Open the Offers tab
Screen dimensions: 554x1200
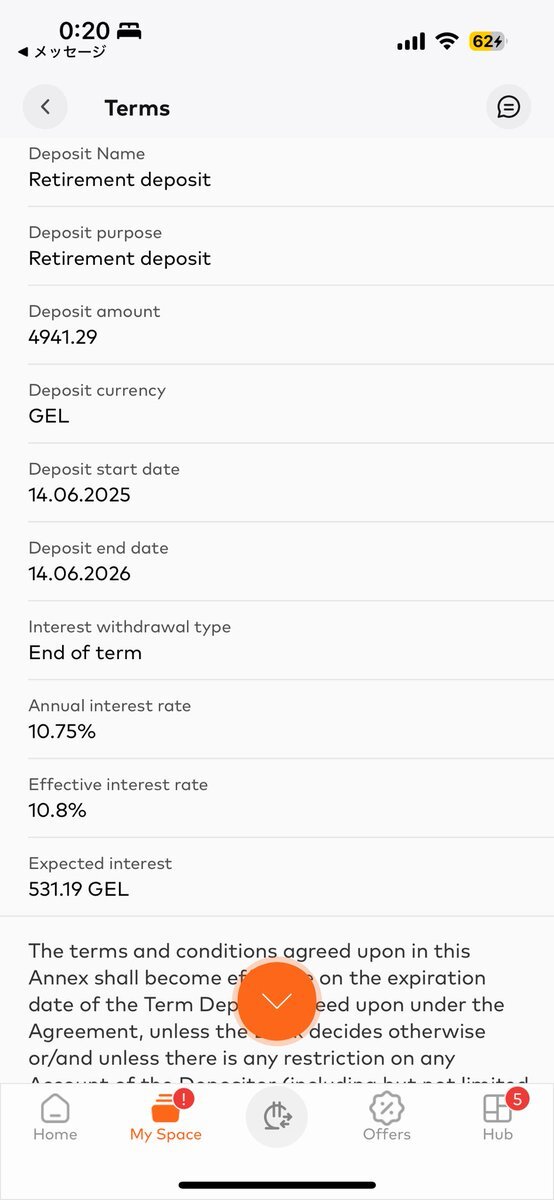(x=387, y=1117)
